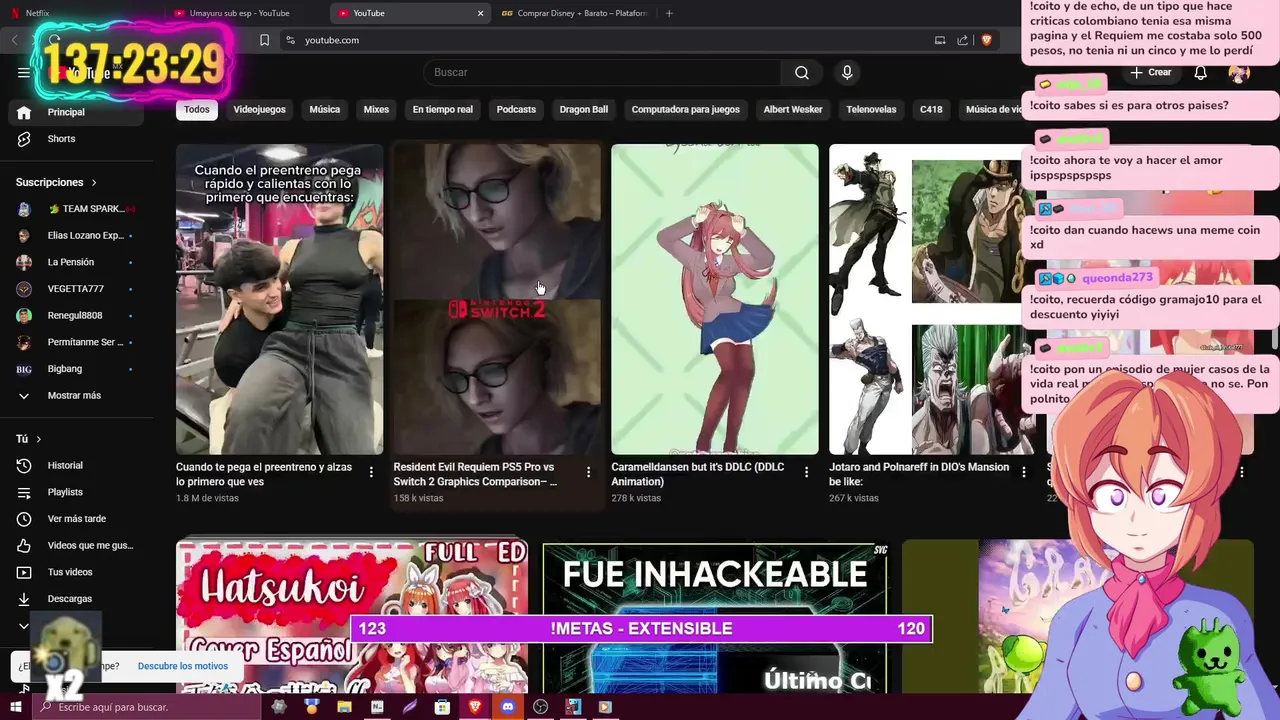Open OBS Studio from taskbar

pyautogui.click(x=541, y=707)
